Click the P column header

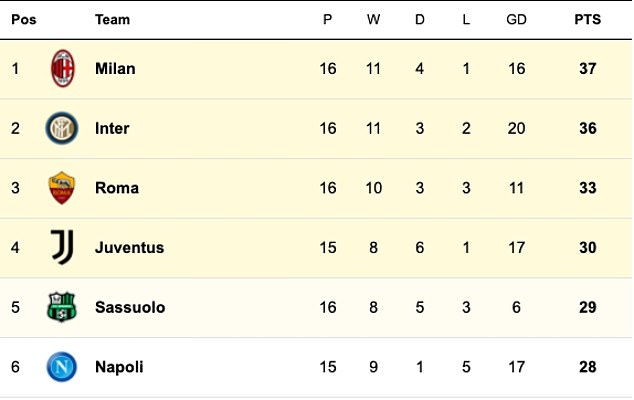point(327,19)
